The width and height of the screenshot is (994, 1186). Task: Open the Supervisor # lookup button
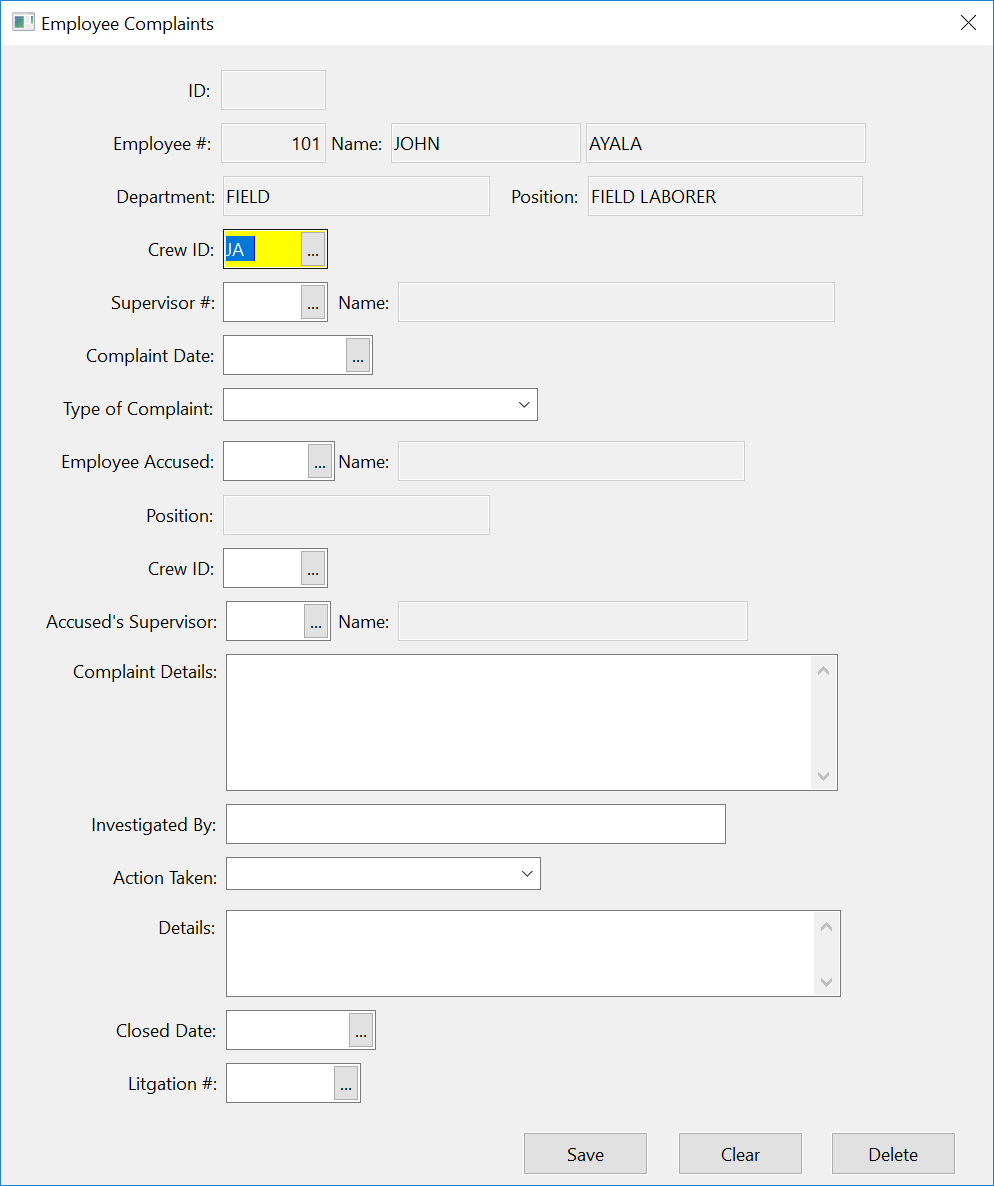[313, 303]
